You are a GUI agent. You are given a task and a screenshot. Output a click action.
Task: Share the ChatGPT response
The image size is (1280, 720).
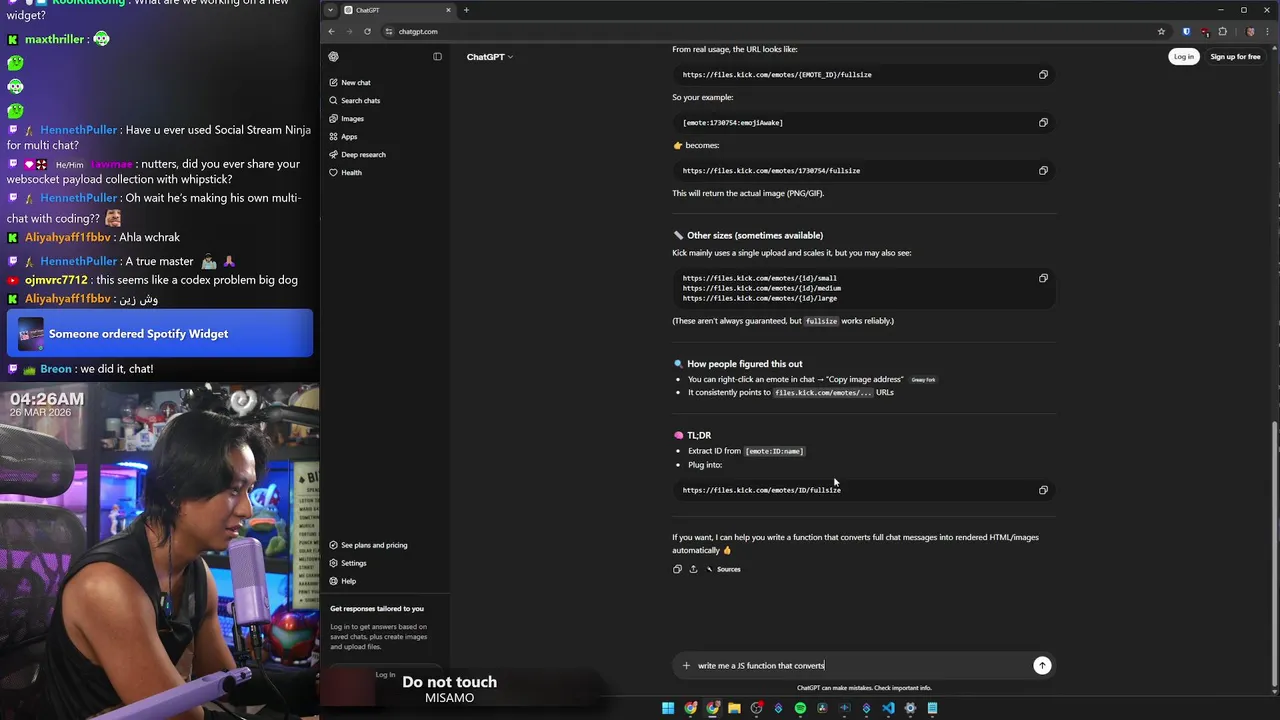[x=693, y=569]
